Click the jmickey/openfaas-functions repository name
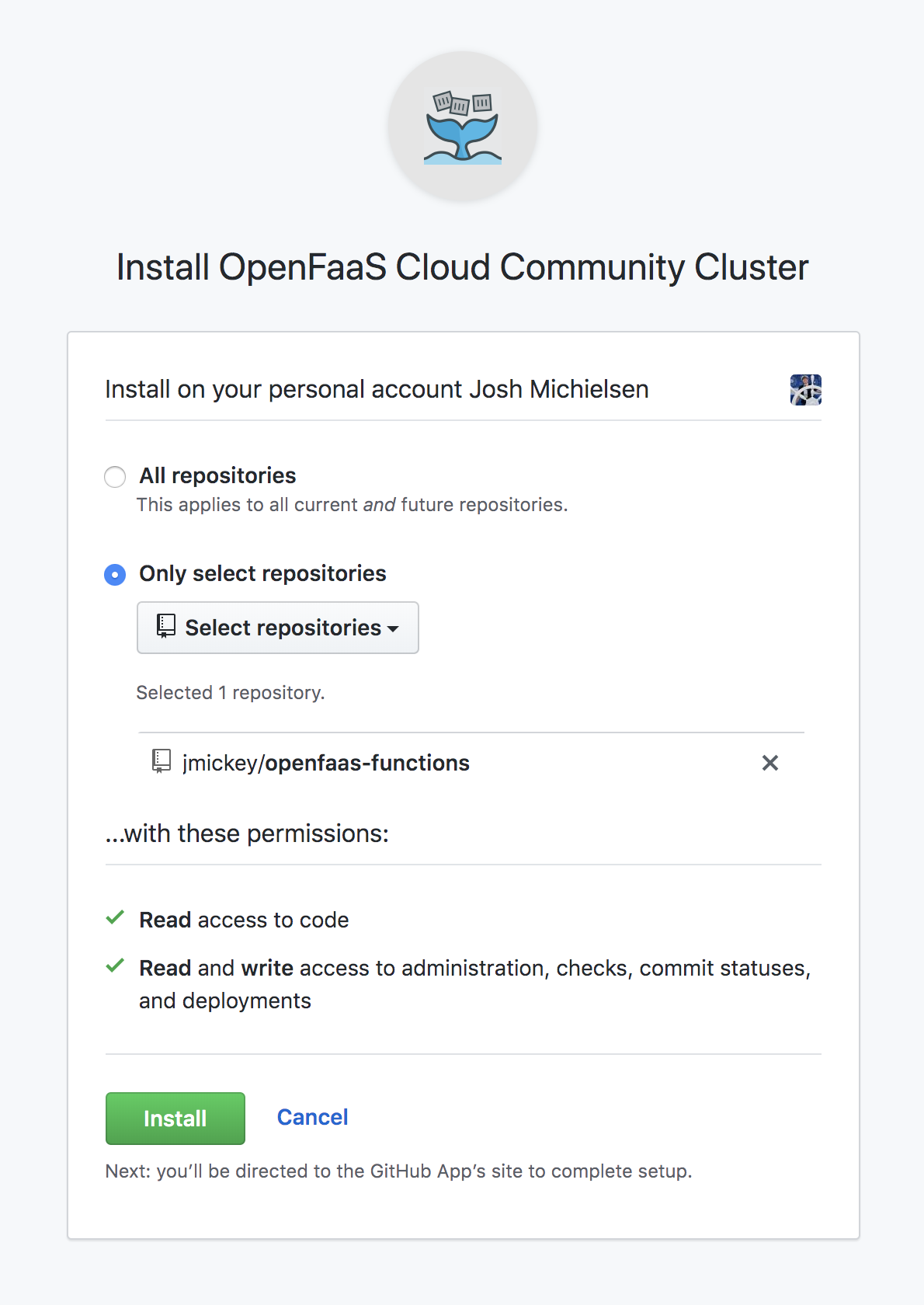 (326, 763)
